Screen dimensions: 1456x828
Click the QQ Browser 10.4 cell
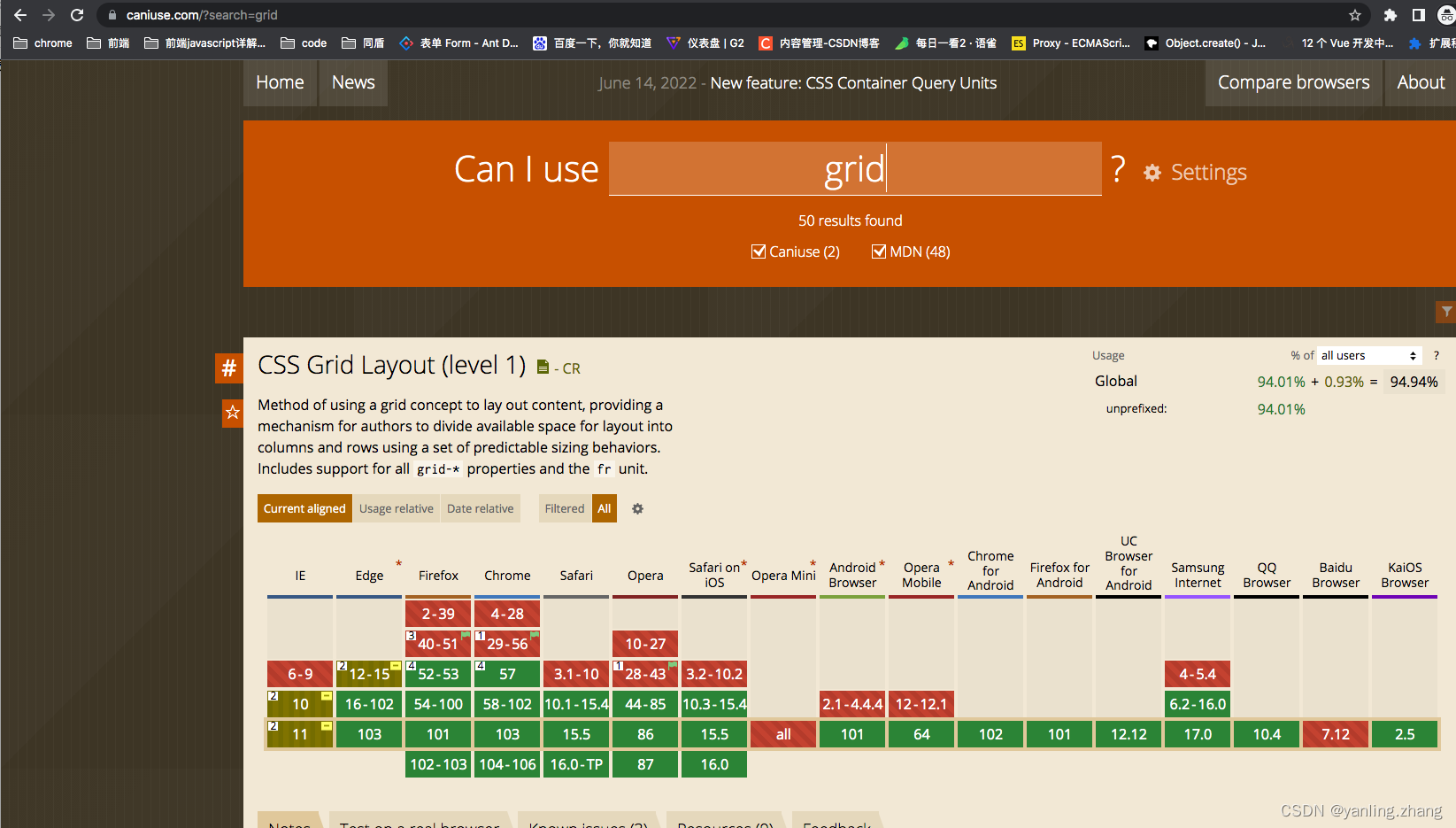(1267, 734)
